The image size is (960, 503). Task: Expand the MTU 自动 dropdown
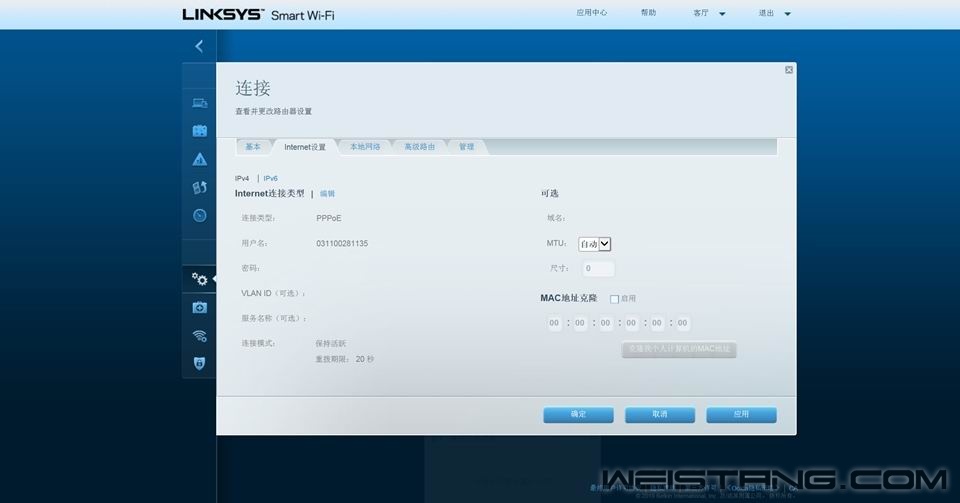coord(595,244)
